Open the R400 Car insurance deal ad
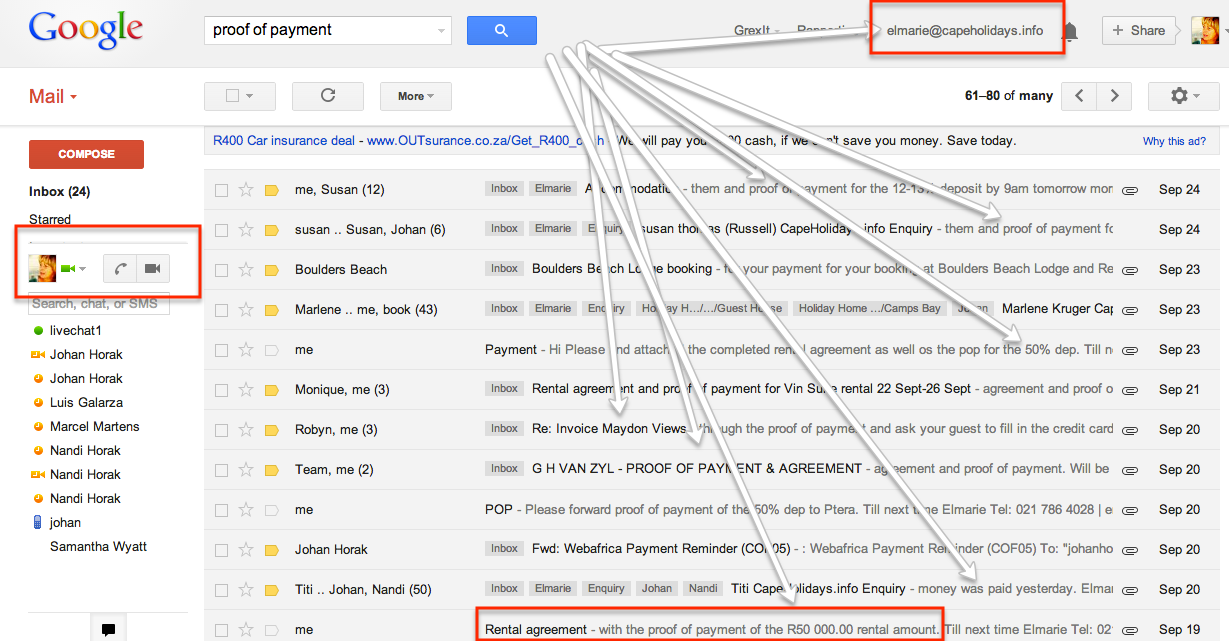 (x=408, y=141)
